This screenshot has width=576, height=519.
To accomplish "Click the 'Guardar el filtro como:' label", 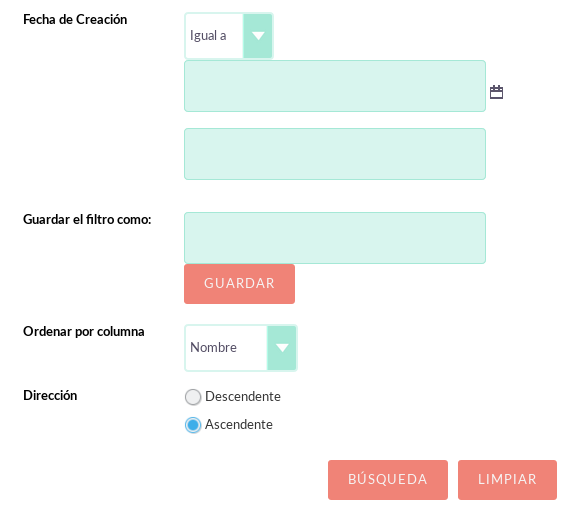I will [87, 220].
